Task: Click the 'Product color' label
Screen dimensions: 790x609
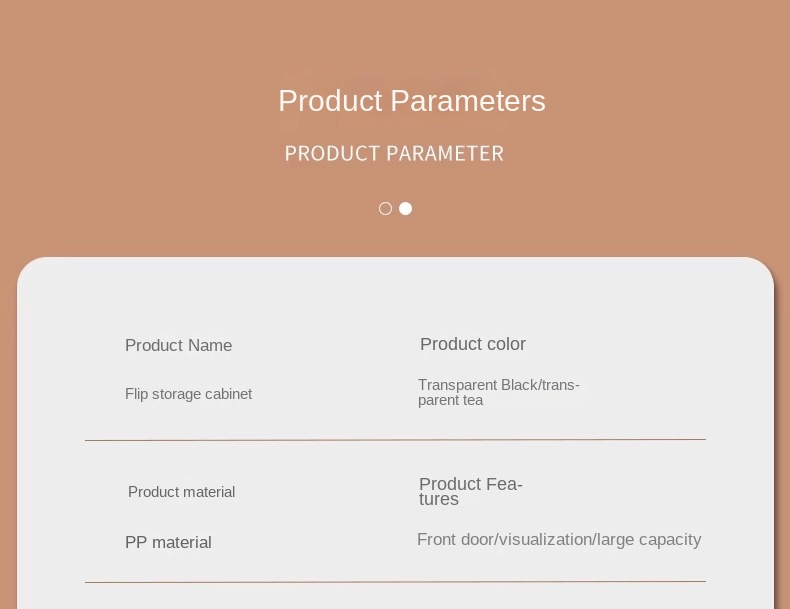Action: click(472, 345)
